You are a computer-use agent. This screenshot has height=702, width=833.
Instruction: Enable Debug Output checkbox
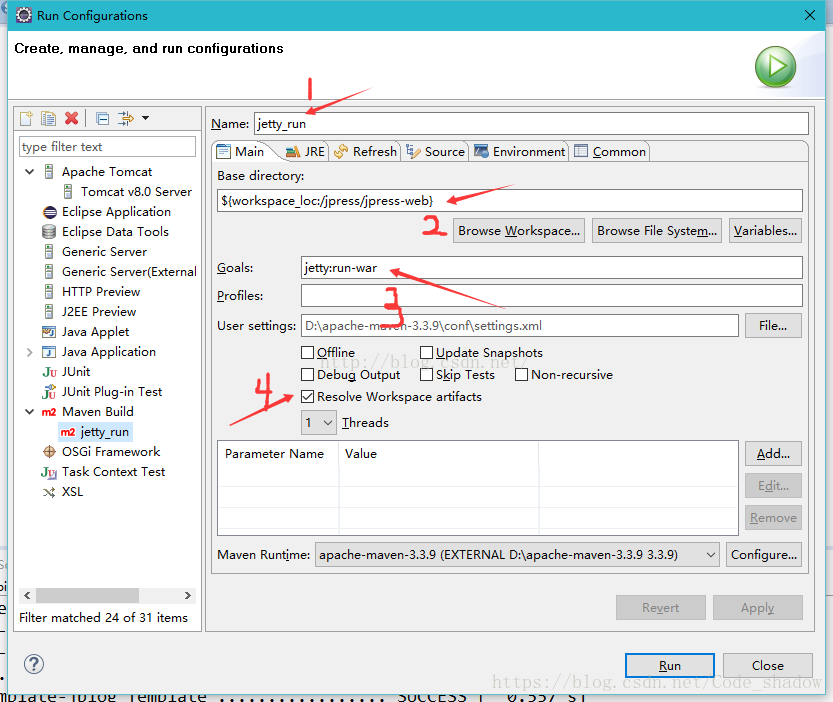[308, 375]
